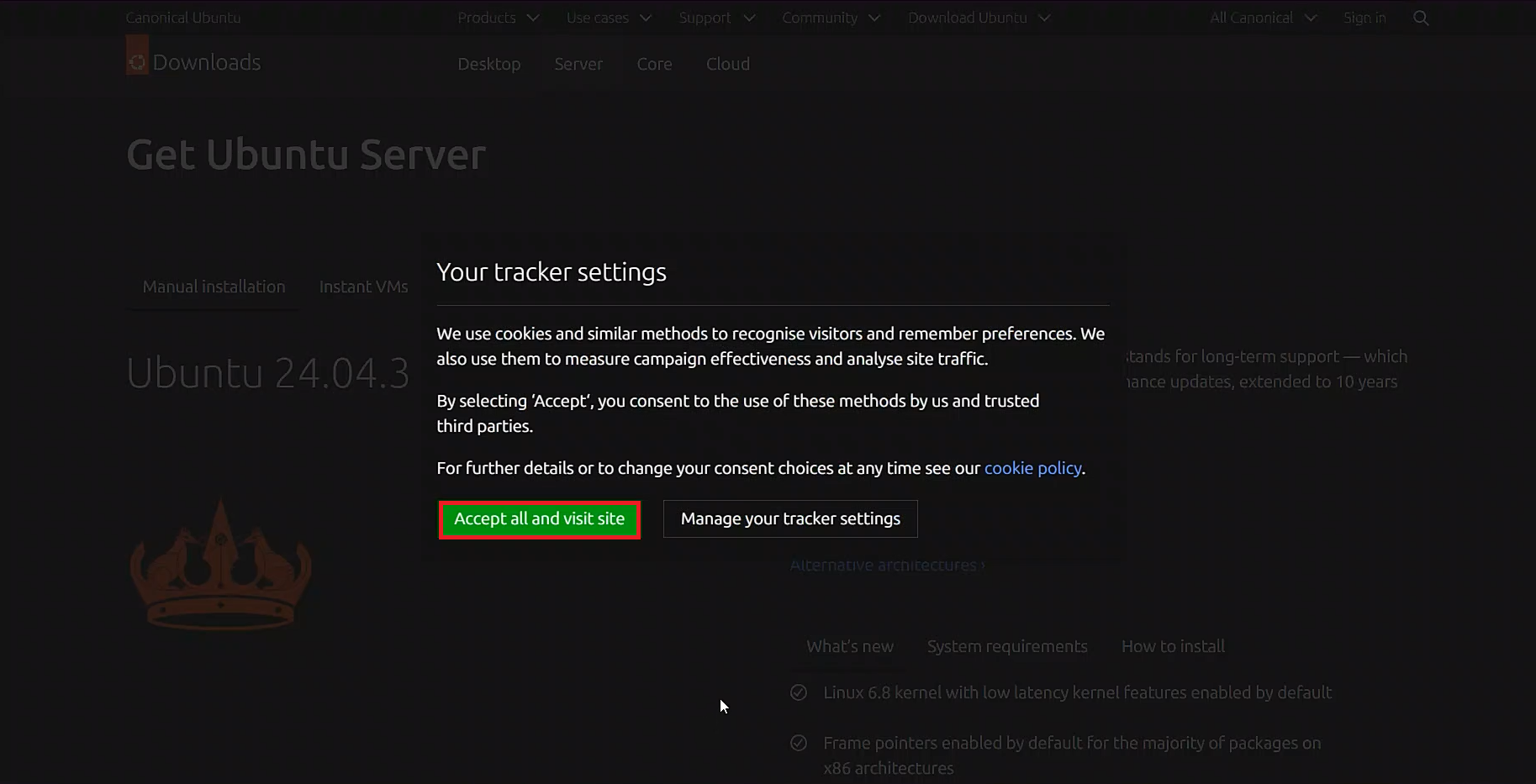Expand the Download Ubuntu dropdown
The height and width of the screenshot is (784, 1536).
979,18
